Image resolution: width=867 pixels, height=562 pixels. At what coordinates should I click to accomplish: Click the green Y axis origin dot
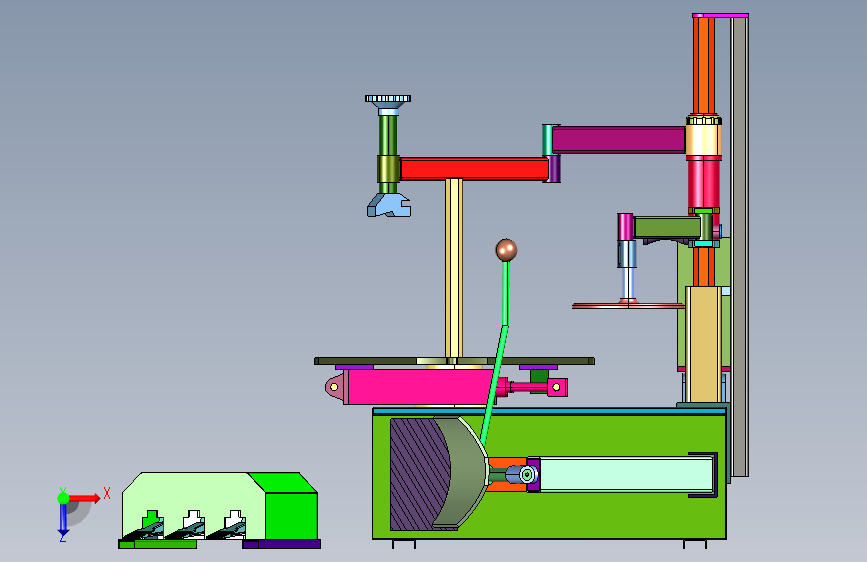coord(64,498)
